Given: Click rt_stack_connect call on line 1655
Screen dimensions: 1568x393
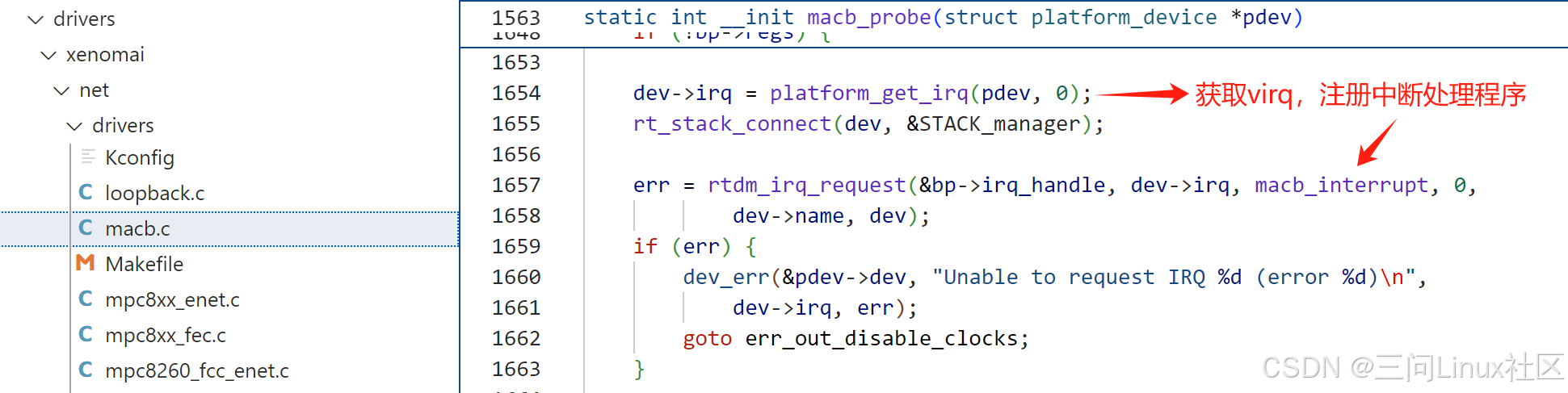Looking at the screenshot, I should click(733, 124).
